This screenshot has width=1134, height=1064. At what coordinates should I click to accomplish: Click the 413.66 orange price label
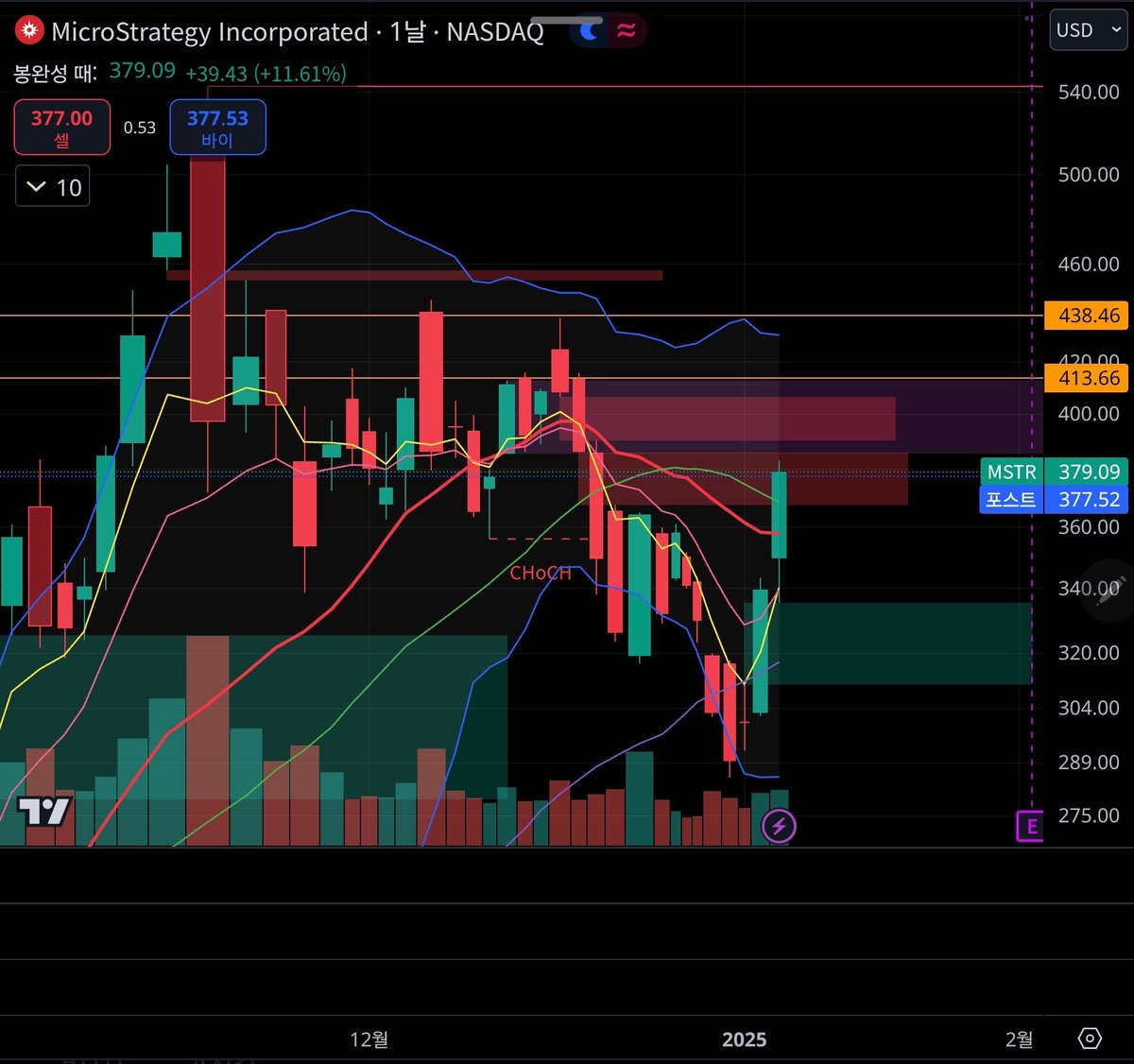click(x=1087, y=378)
